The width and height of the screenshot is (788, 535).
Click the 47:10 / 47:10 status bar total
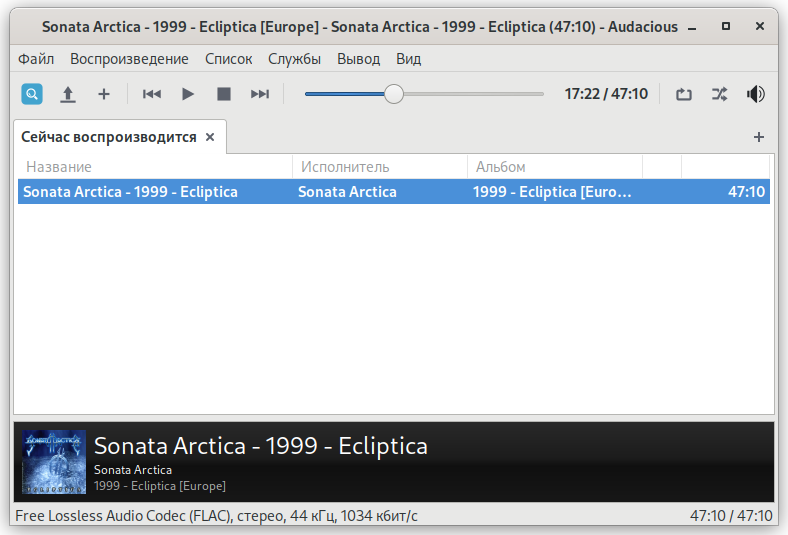tap(731, 516)
